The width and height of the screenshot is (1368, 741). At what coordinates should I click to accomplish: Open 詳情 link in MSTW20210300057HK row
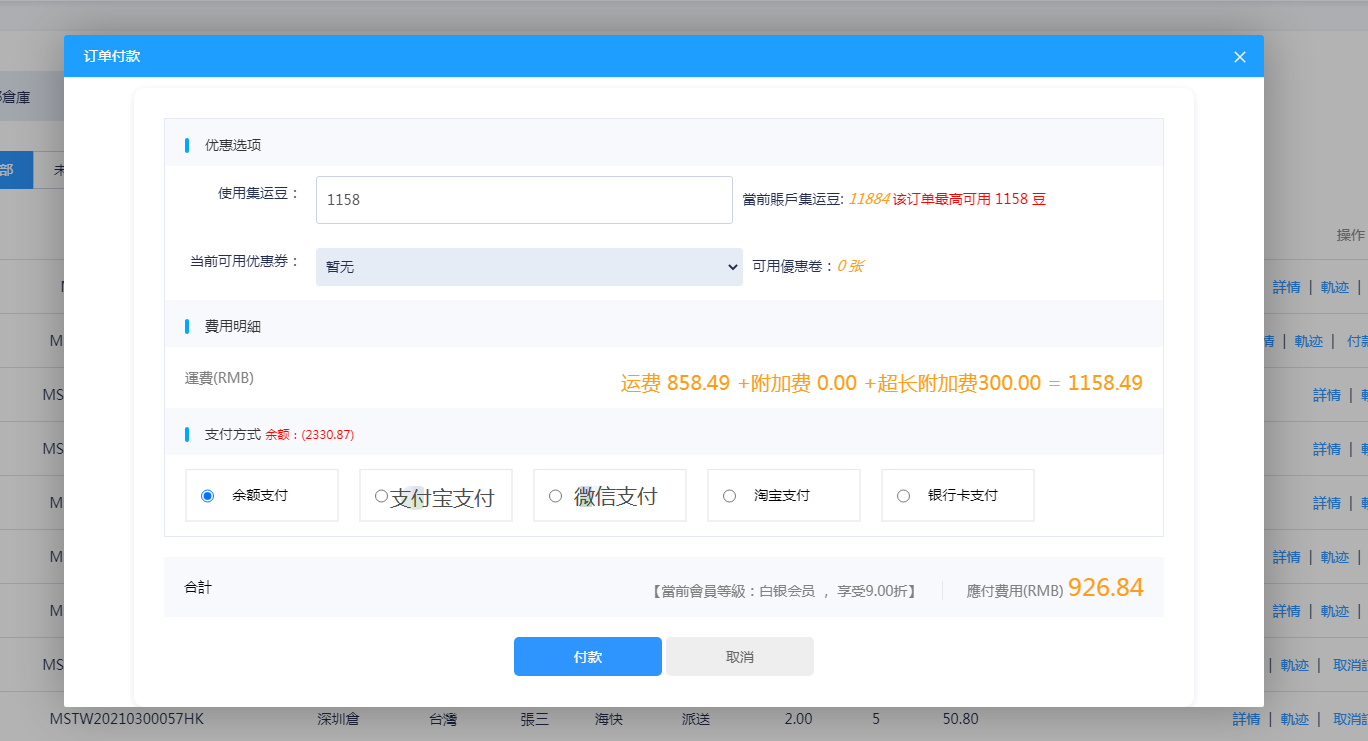[x=1246, y=719]
